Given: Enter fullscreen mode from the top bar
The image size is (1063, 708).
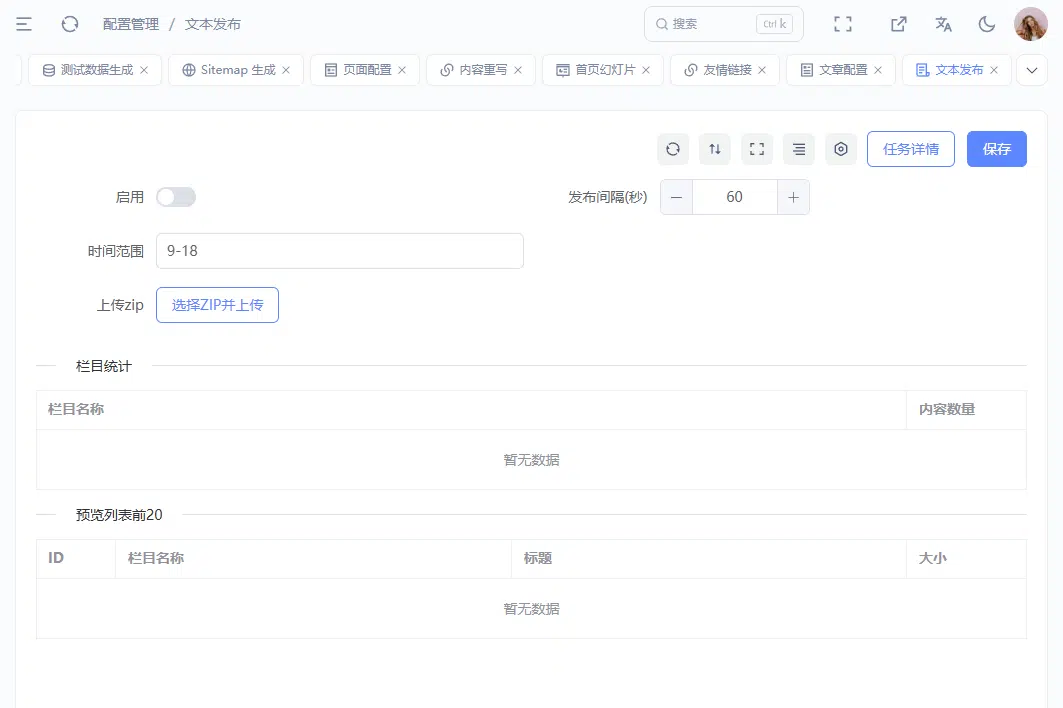Looking at the screenshot, I should point(843,24).
